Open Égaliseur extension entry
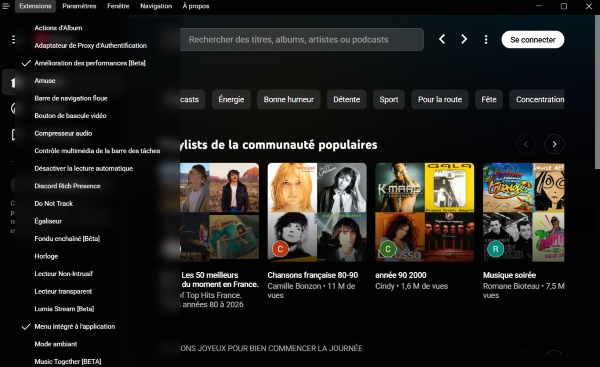Screen dimensions: 600x367 [48, 221]
